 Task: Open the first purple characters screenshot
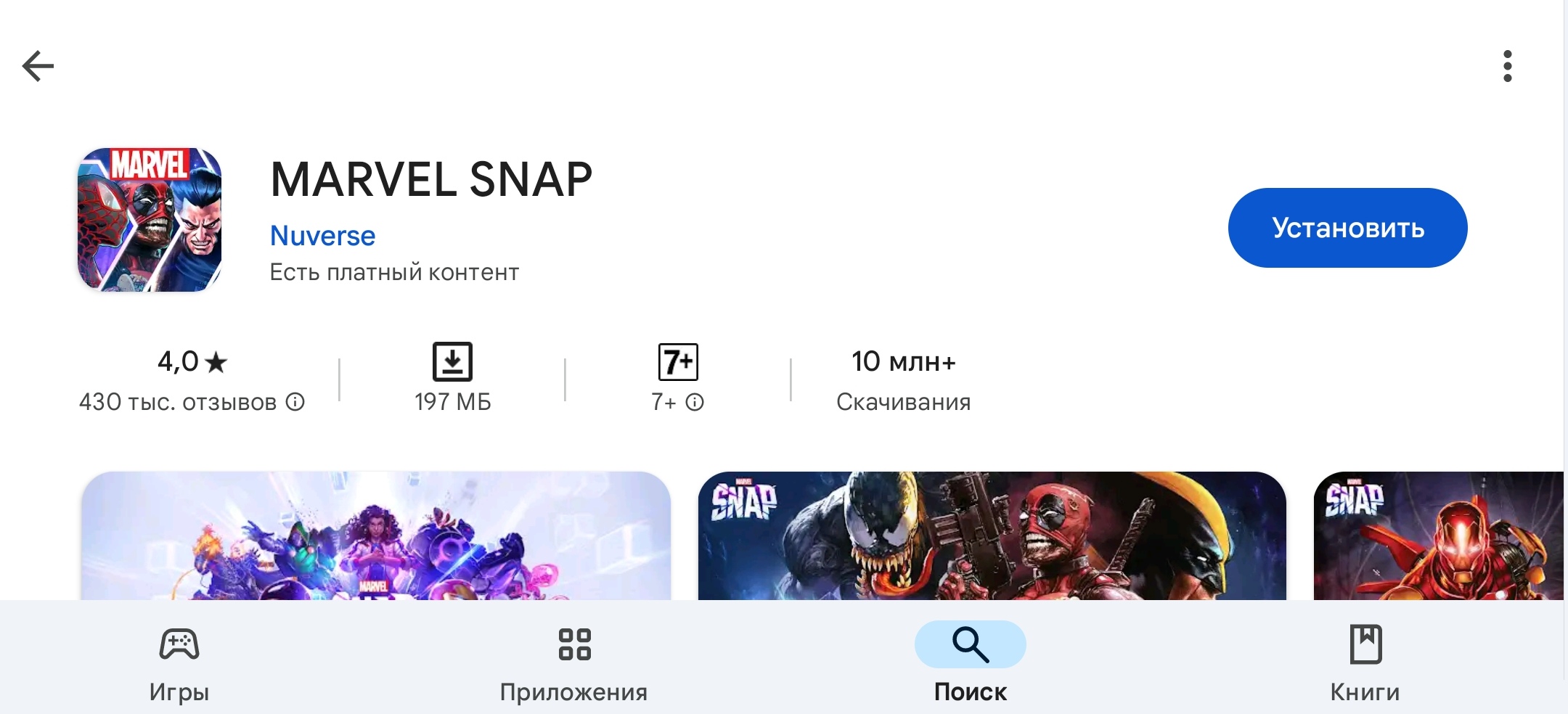(x=376, y=535)
